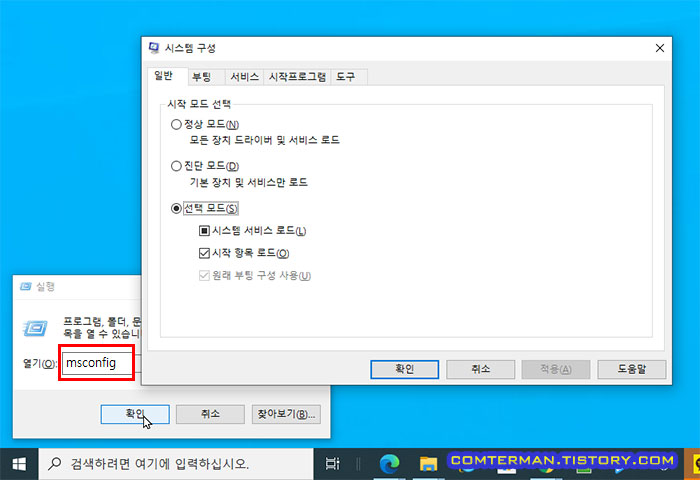Confirm with 확인 in 시스템 구성
Image resolution: width=700 pixels, height=480 pixels.
[x=404, y=369]
